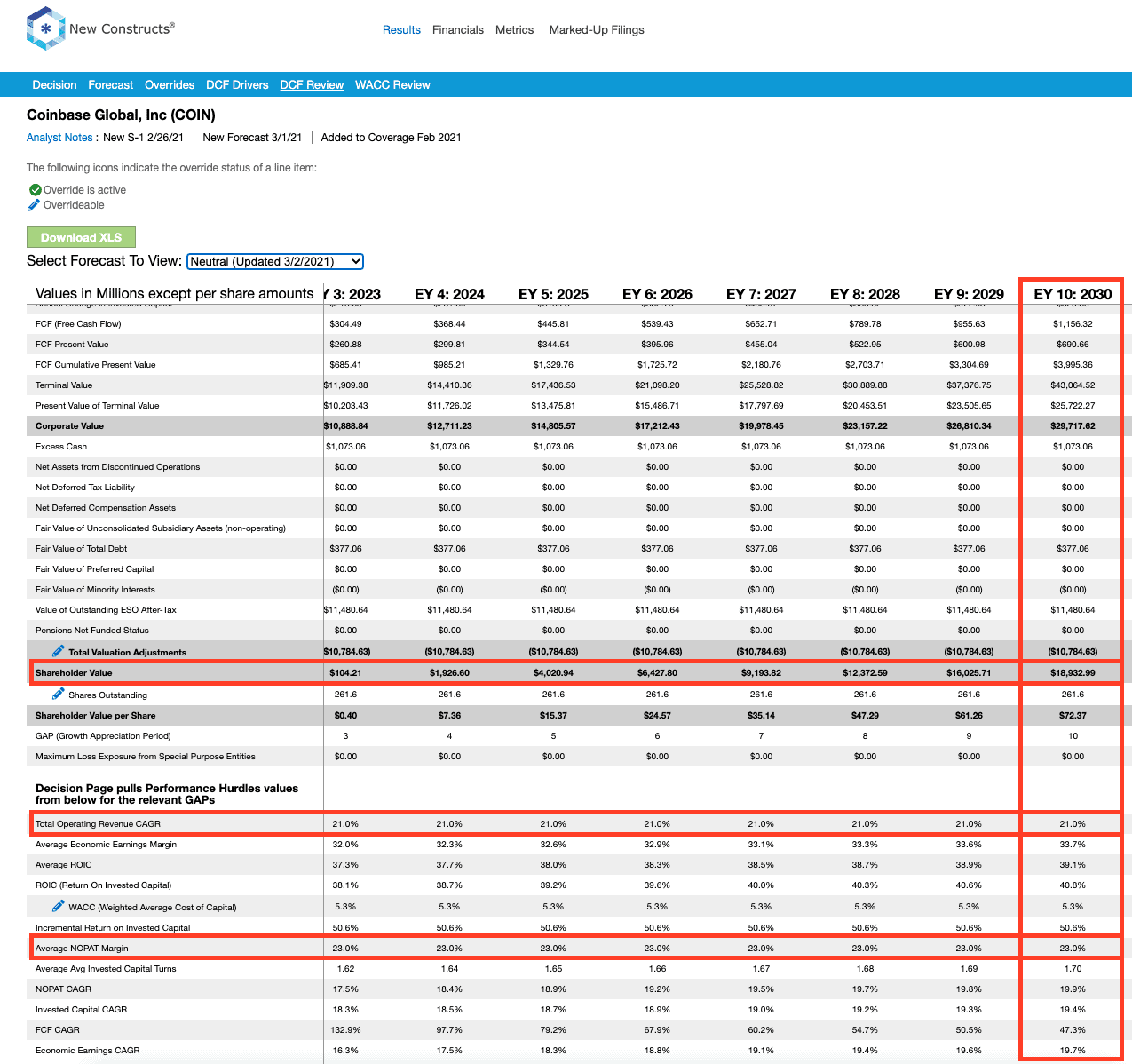Click the $104.21 shareholder value cell
Viewport: 1132px width, 1064px height.
click(345, 673)
